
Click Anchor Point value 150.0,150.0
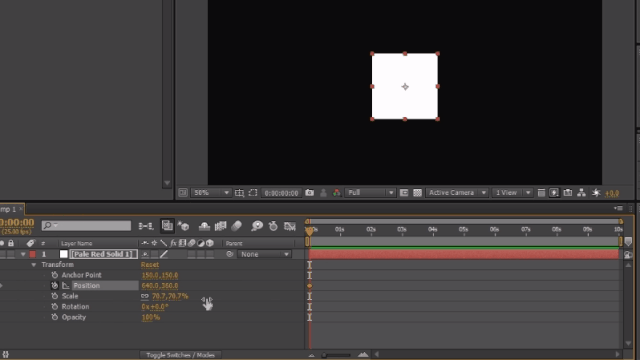160,276
